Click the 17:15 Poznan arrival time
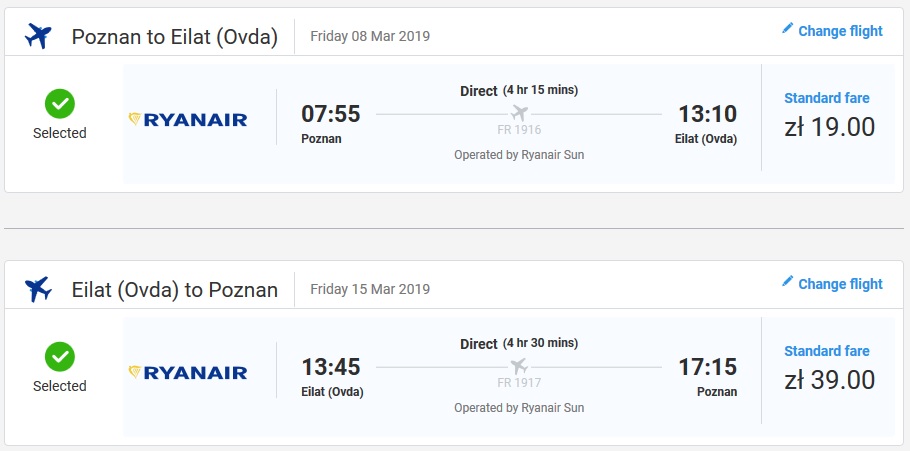910x451 pixels. tap(707, 367)
